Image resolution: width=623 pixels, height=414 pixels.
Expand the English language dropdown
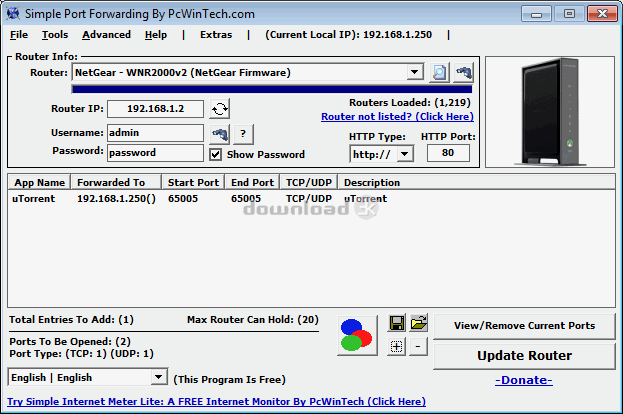(159, 377)
